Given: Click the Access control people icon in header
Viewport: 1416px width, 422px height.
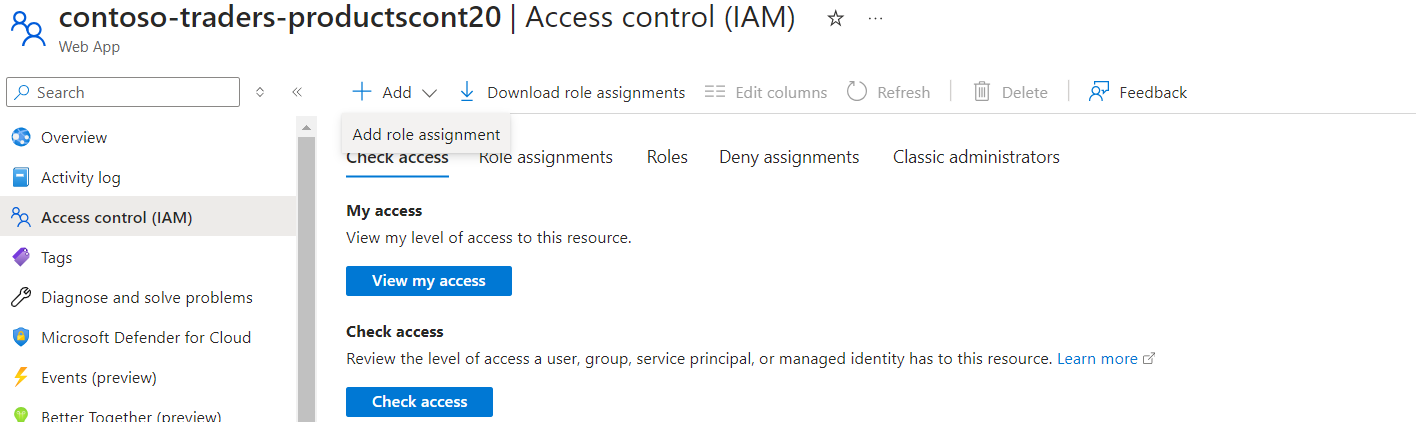Looking at the screenshot, I should [27, 28].
